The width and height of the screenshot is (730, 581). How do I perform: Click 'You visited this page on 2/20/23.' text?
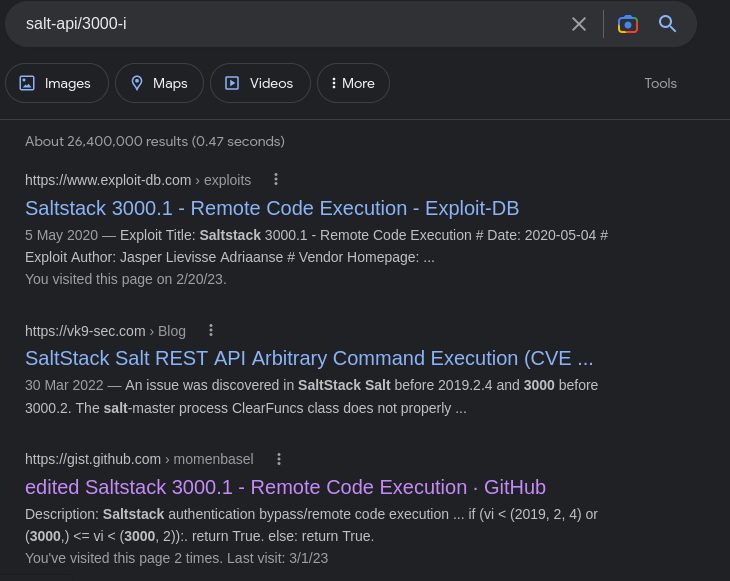click(126, 279)
